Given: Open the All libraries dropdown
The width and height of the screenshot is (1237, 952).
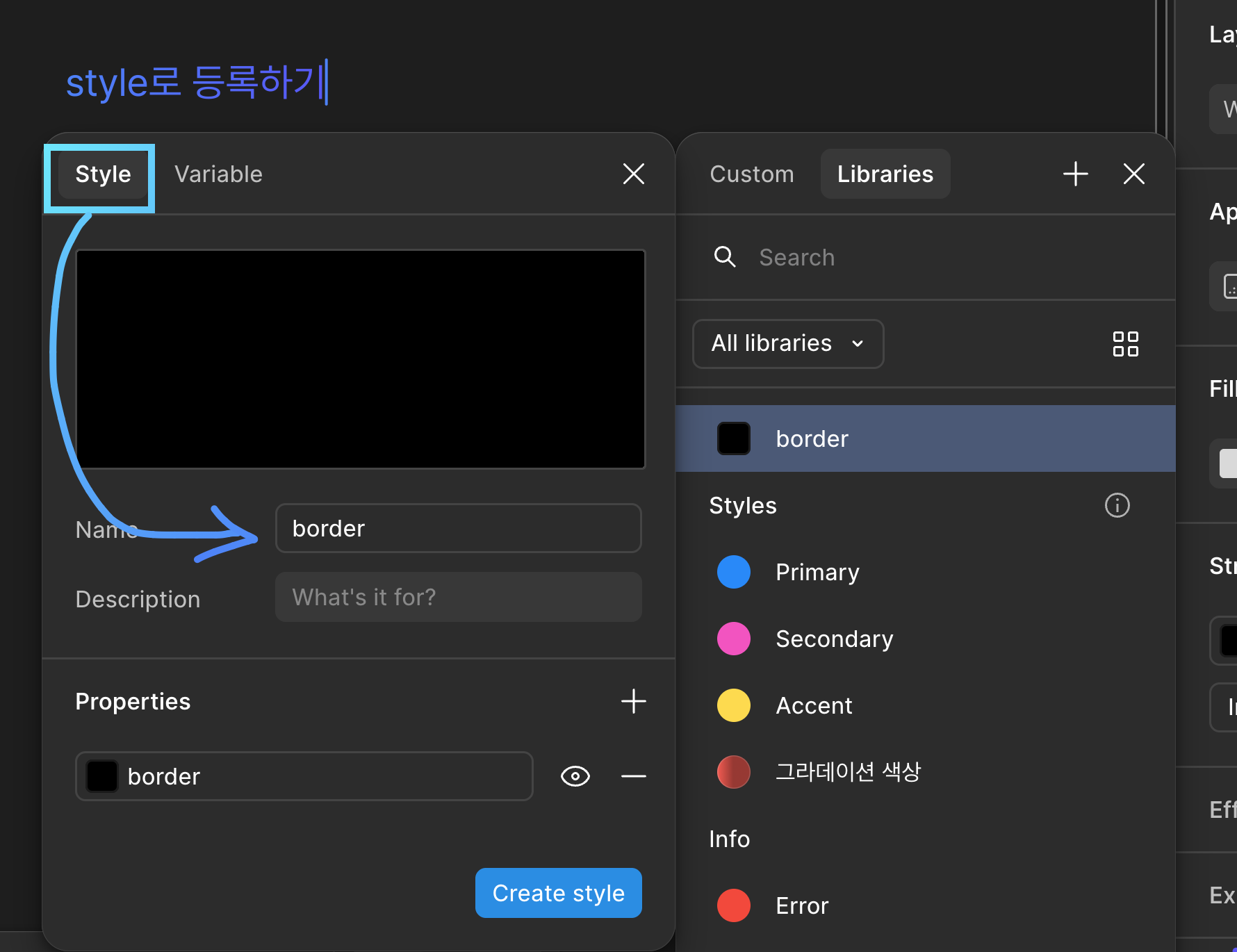Looking at the screenshot, I should [x=788, y=343].
